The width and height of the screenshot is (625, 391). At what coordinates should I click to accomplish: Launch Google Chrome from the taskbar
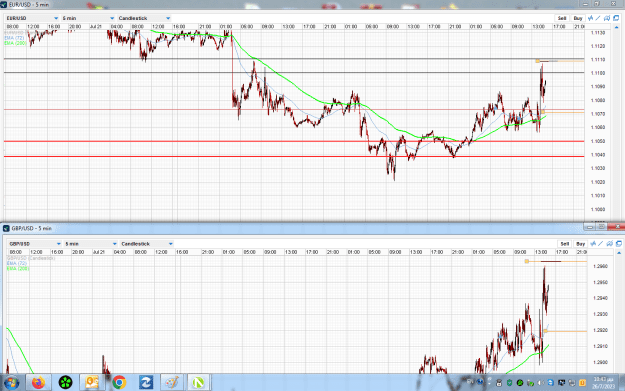tap(119, 383)
